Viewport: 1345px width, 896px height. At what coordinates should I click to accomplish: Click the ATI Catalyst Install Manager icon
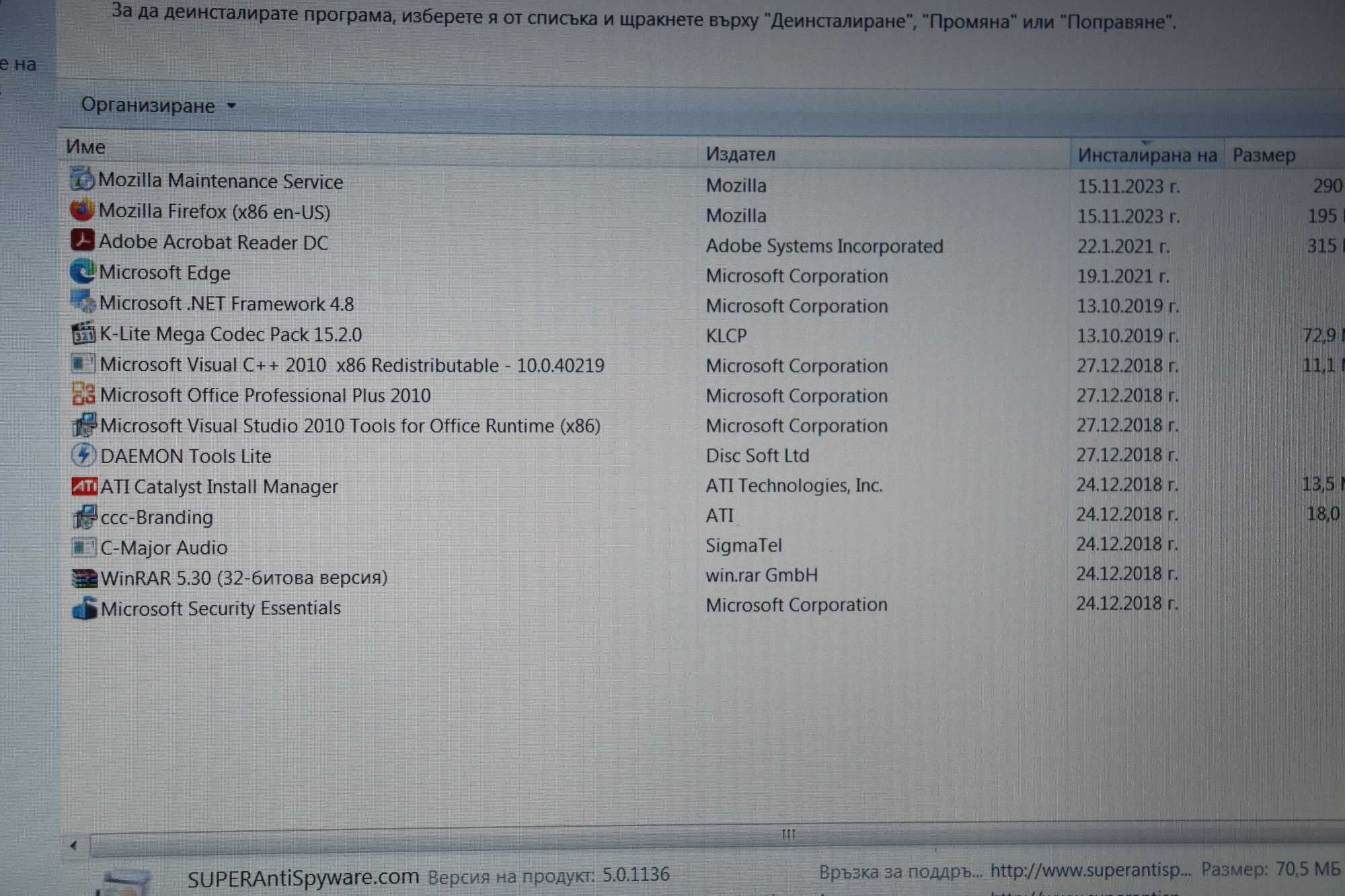pos(84,485)
